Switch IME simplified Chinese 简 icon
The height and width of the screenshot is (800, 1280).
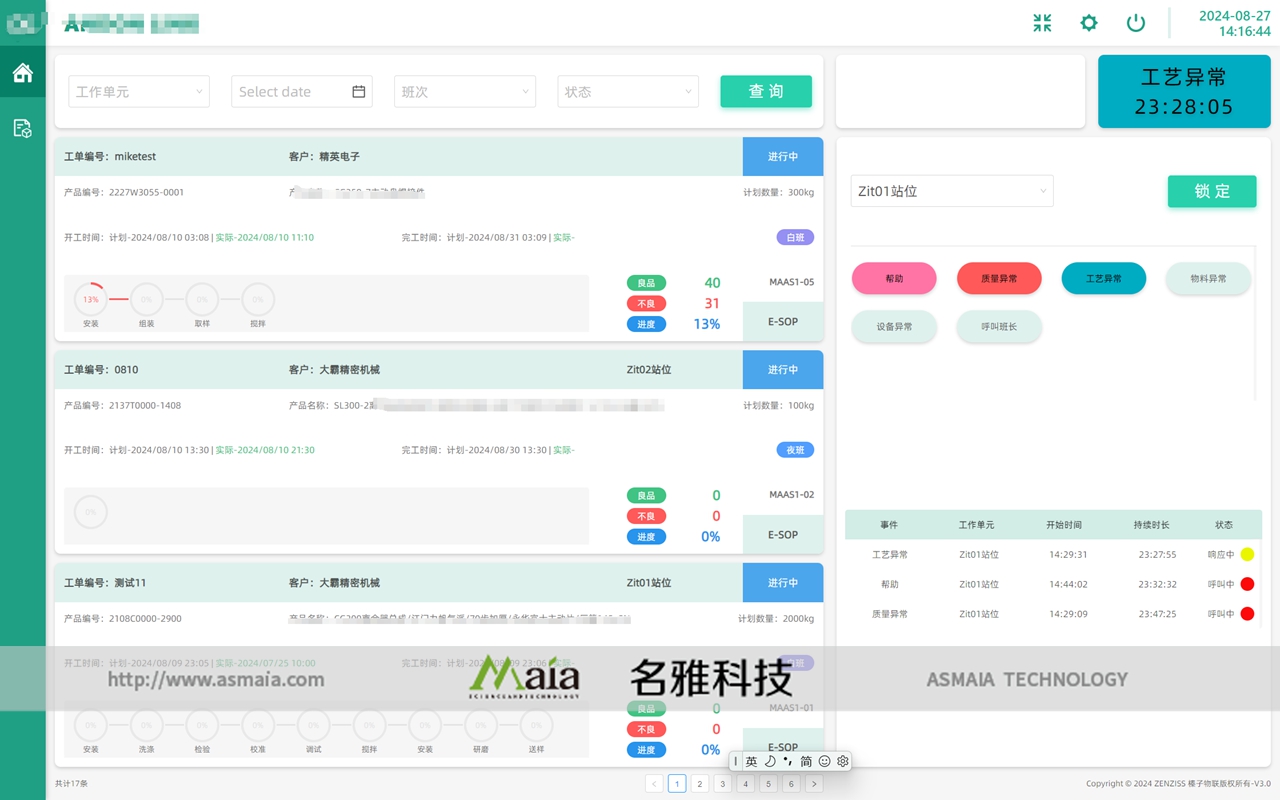coord(806,761)
